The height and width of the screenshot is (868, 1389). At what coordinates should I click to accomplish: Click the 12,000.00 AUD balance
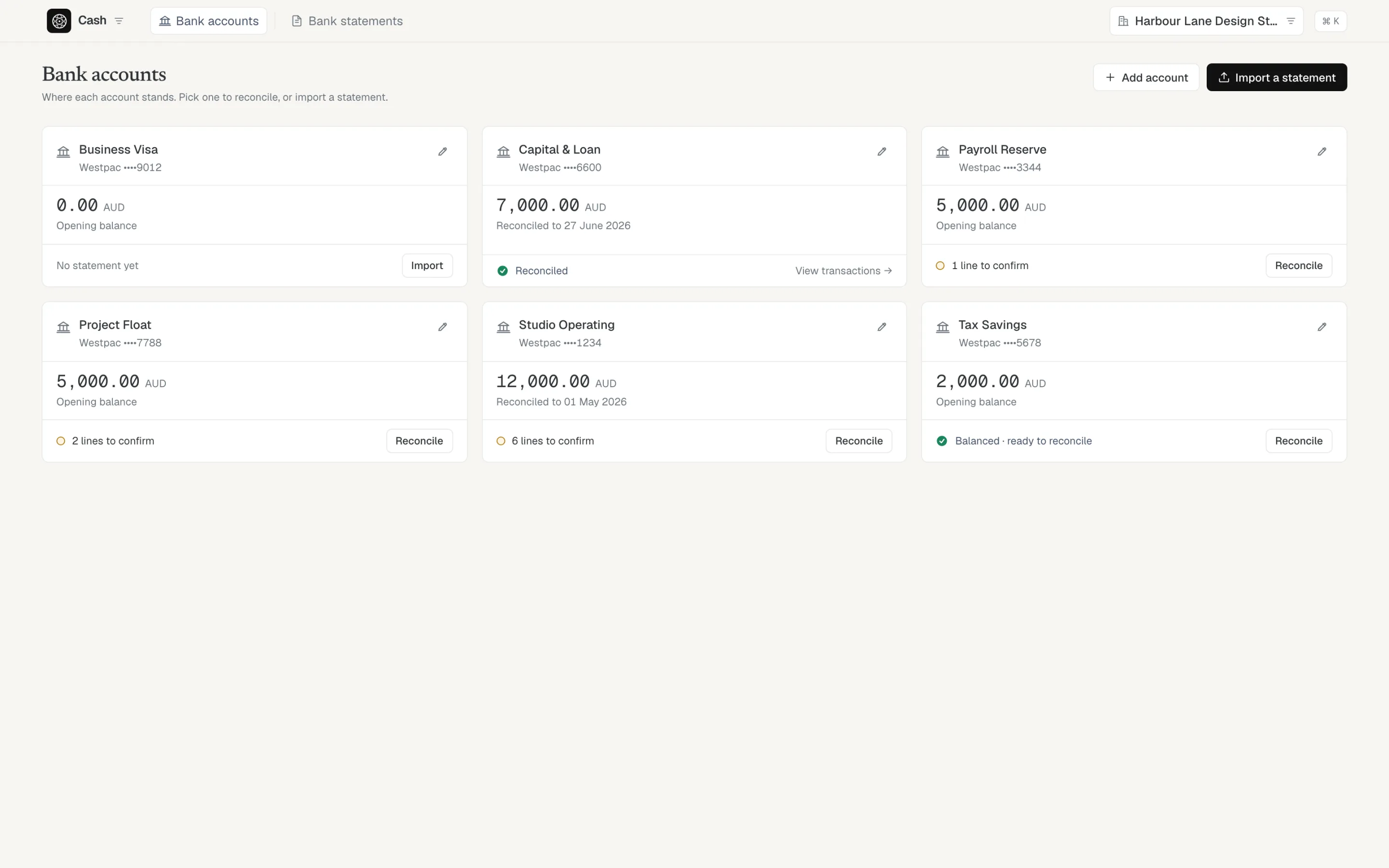(x=556, y=381)
